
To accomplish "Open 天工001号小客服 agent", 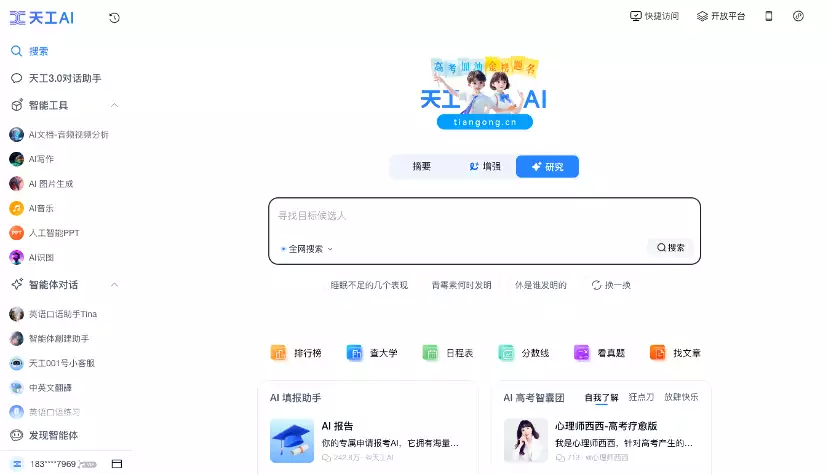I will pyautogui.click(x=52, y=363).
